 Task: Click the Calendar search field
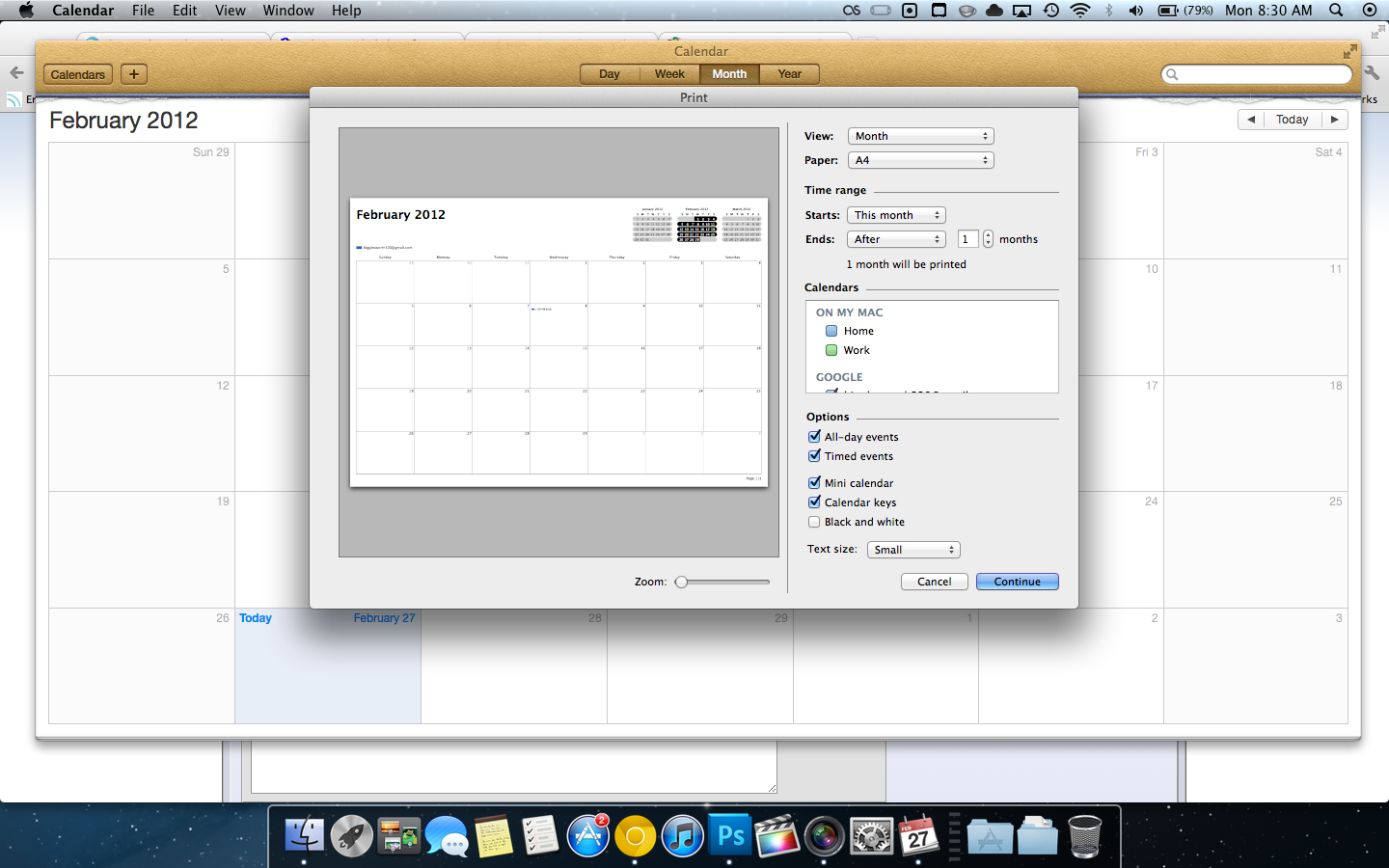coord(1256,73)
